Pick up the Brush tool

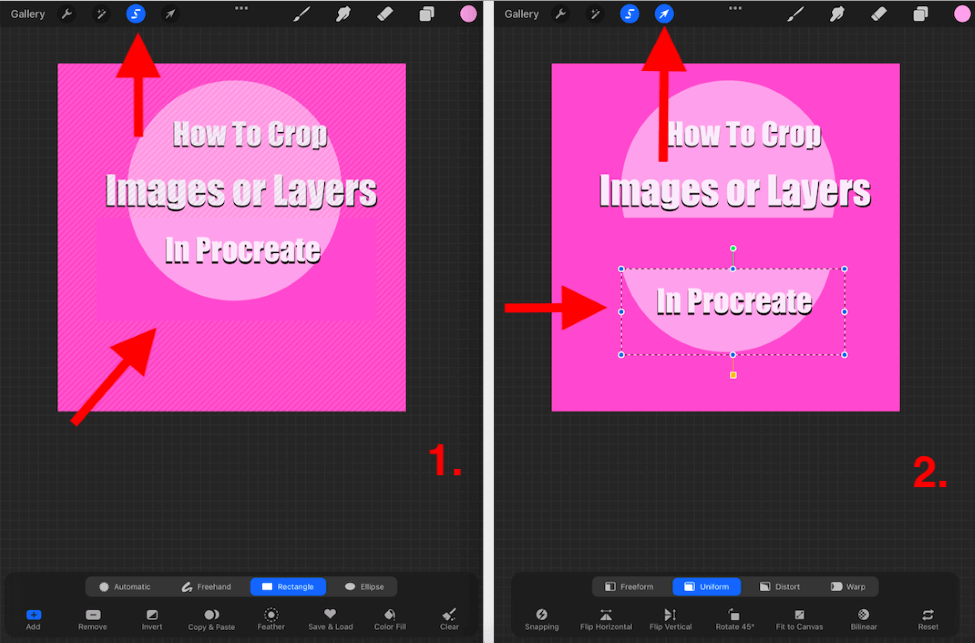tap(302, 14)
